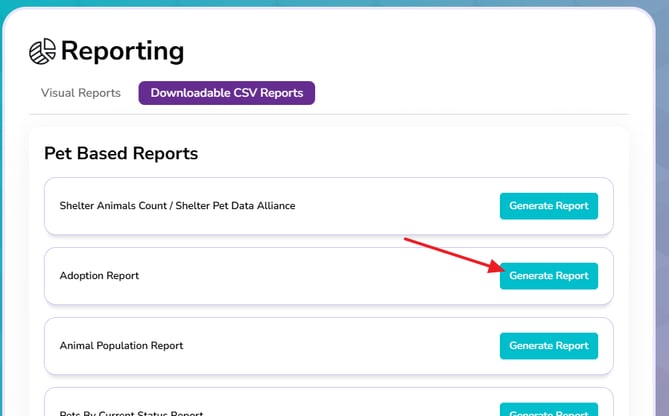Click the teal background outside the panel

point(663,213)
